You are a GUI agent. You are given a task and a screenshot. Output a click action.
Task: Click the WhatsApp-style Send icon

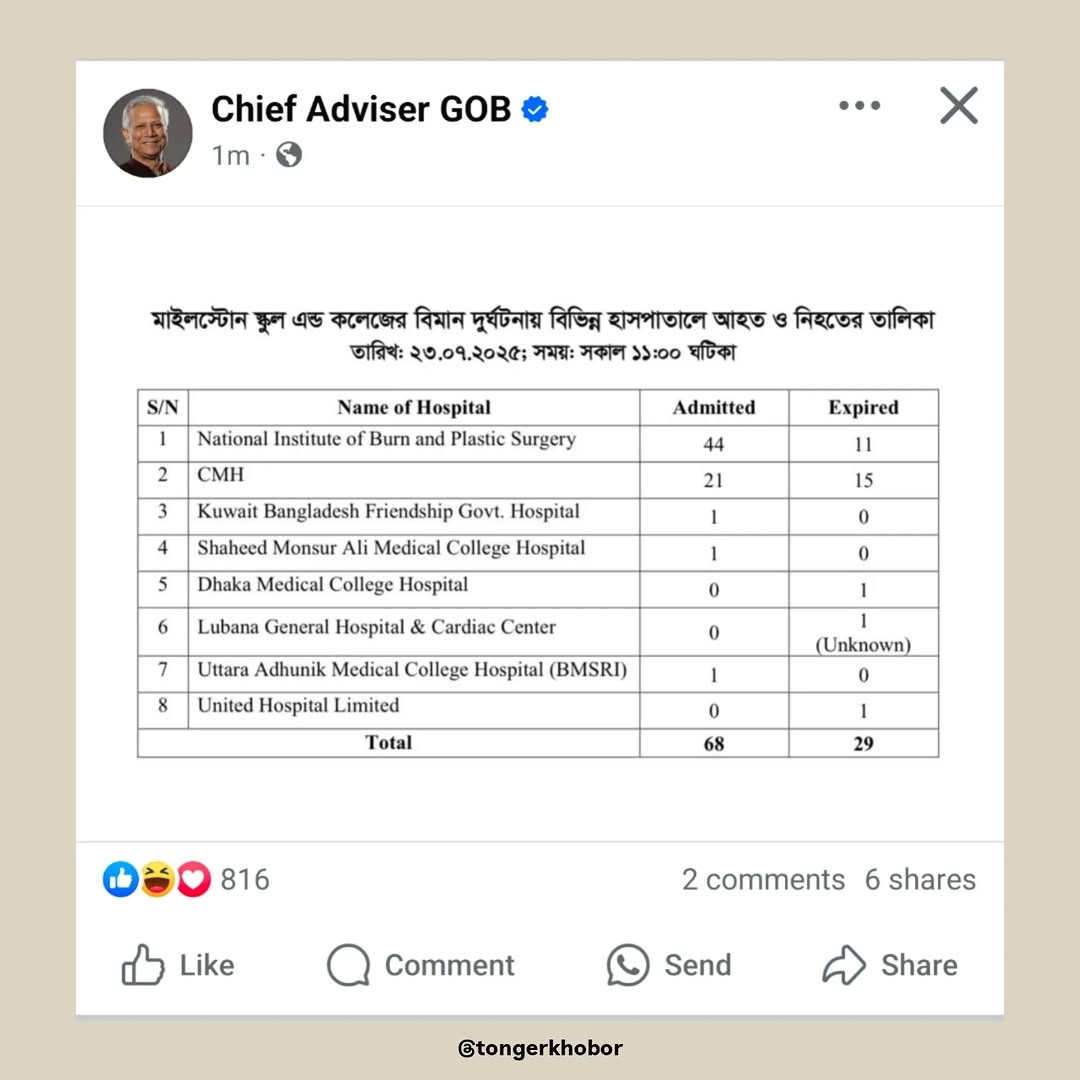pyautogui.click(x=625, y=965)
